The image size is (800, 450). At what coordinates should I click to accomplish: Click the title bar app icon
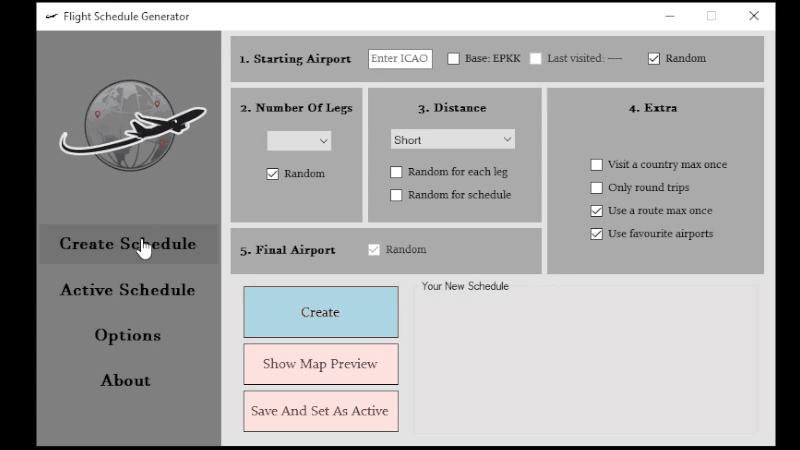[51, 16]
